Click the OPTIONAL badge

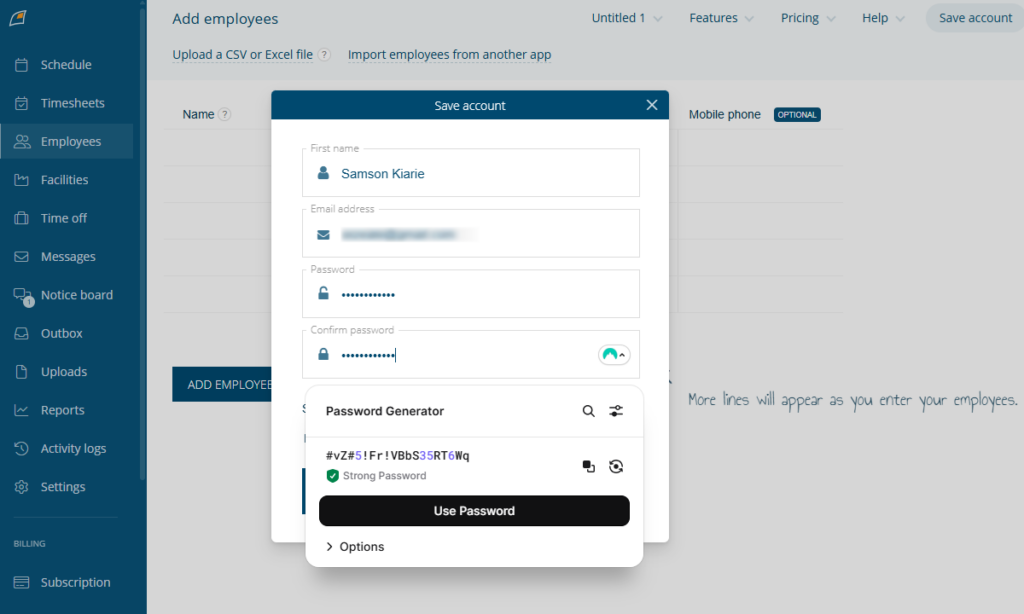click(x=797, y=114)
